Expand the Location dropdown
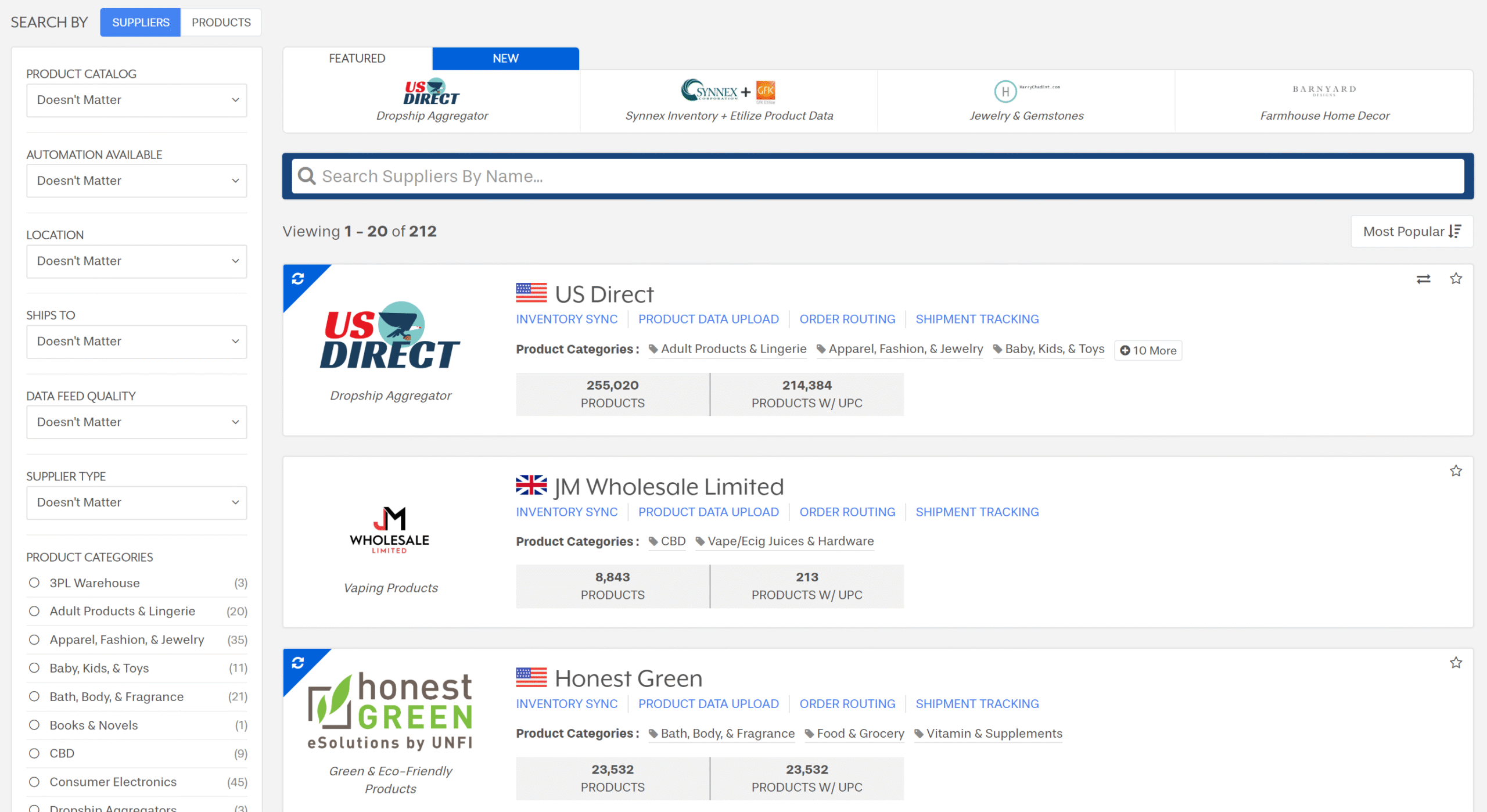 [137, 261]
